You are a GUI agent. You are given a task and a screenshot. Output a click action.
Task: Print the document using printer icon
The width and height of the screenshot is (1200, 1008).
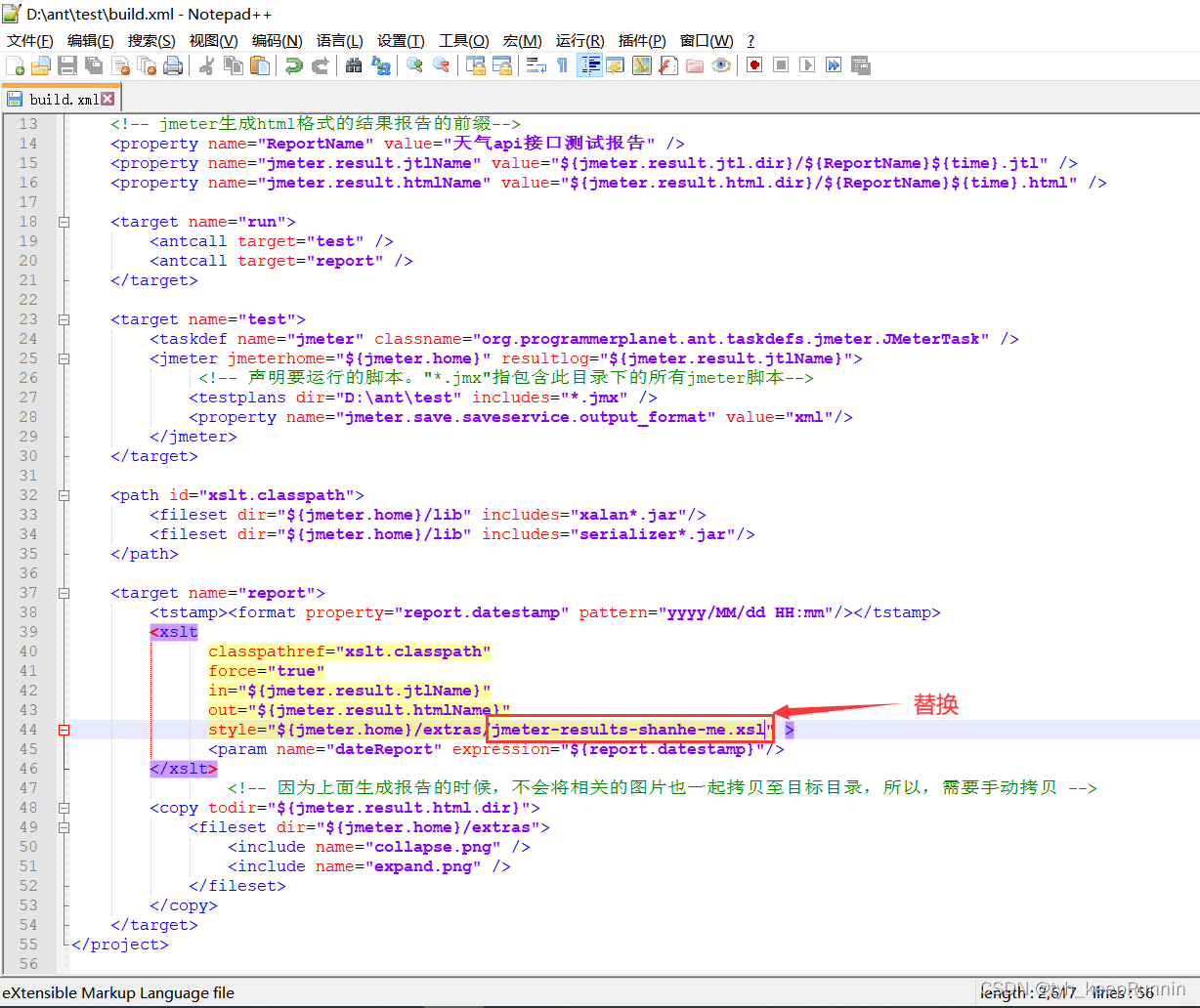pos(173,65)
